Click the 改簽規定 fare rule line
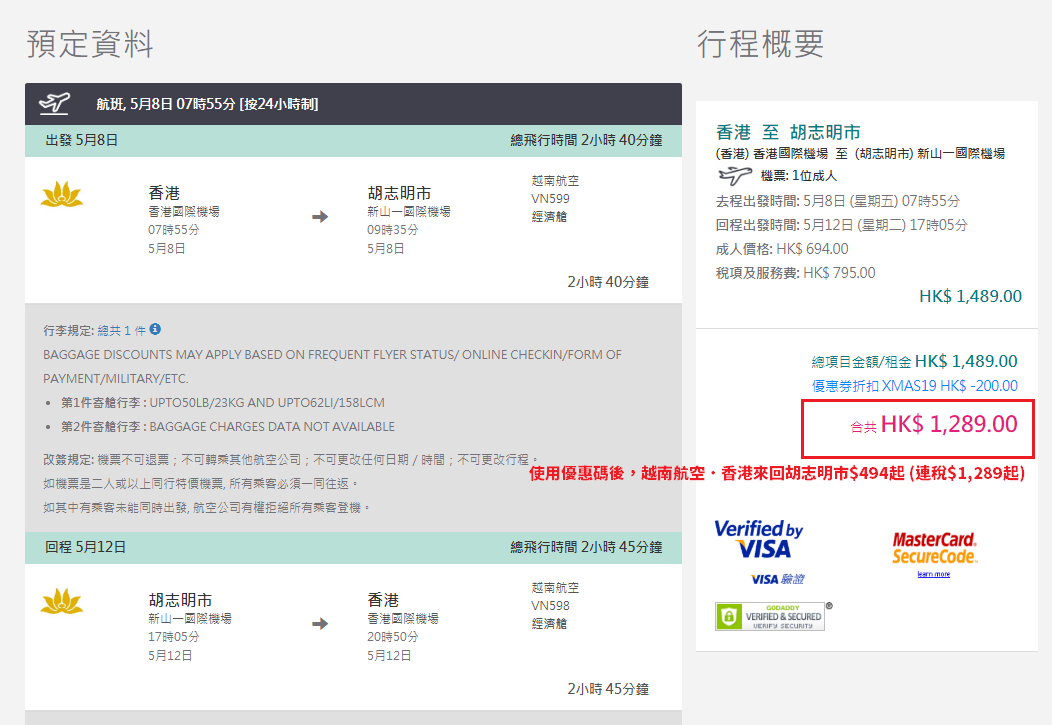 point(291,460)
